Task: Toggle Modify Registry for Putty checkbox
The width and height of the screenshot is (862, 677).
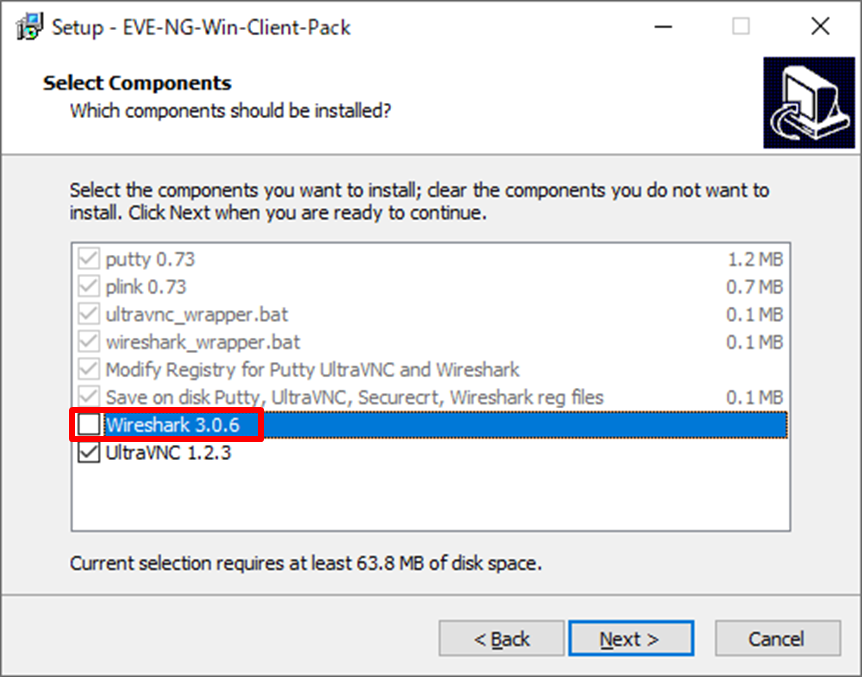Action: (x=90, y=370)
